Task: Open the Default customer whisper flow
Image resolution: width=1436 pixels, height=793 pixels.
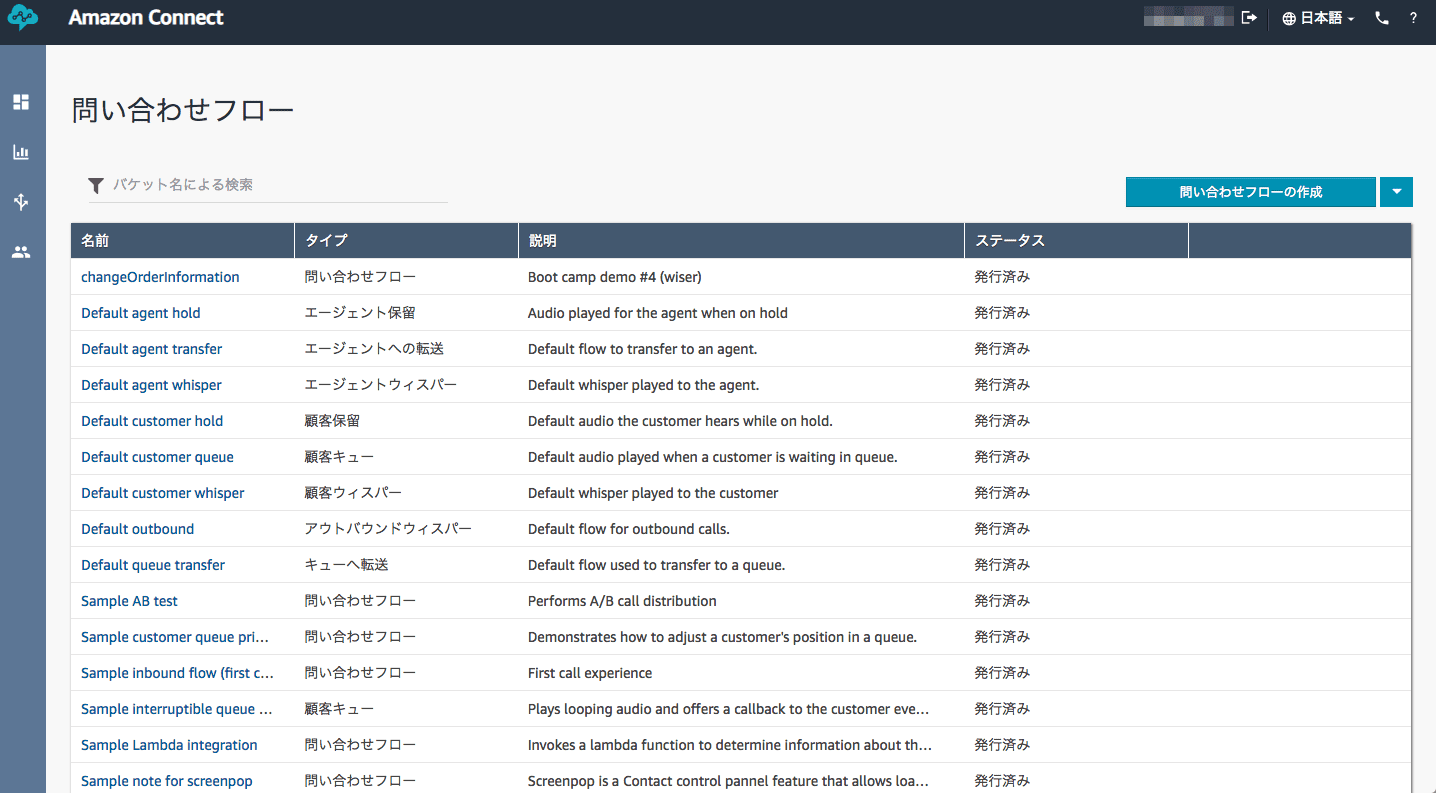Action: pos(163,493)
